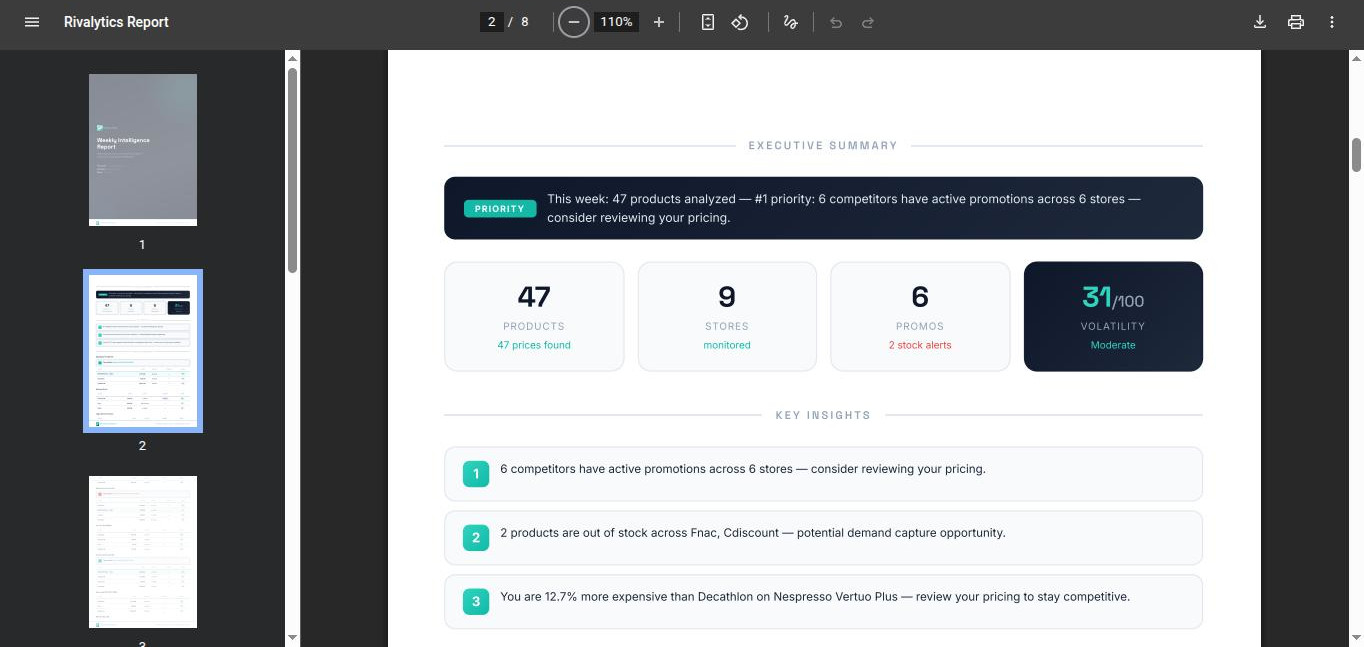Toggle the sidebar menu hamburger icon
The image size is (1364, 647).
tap(32, 22)
